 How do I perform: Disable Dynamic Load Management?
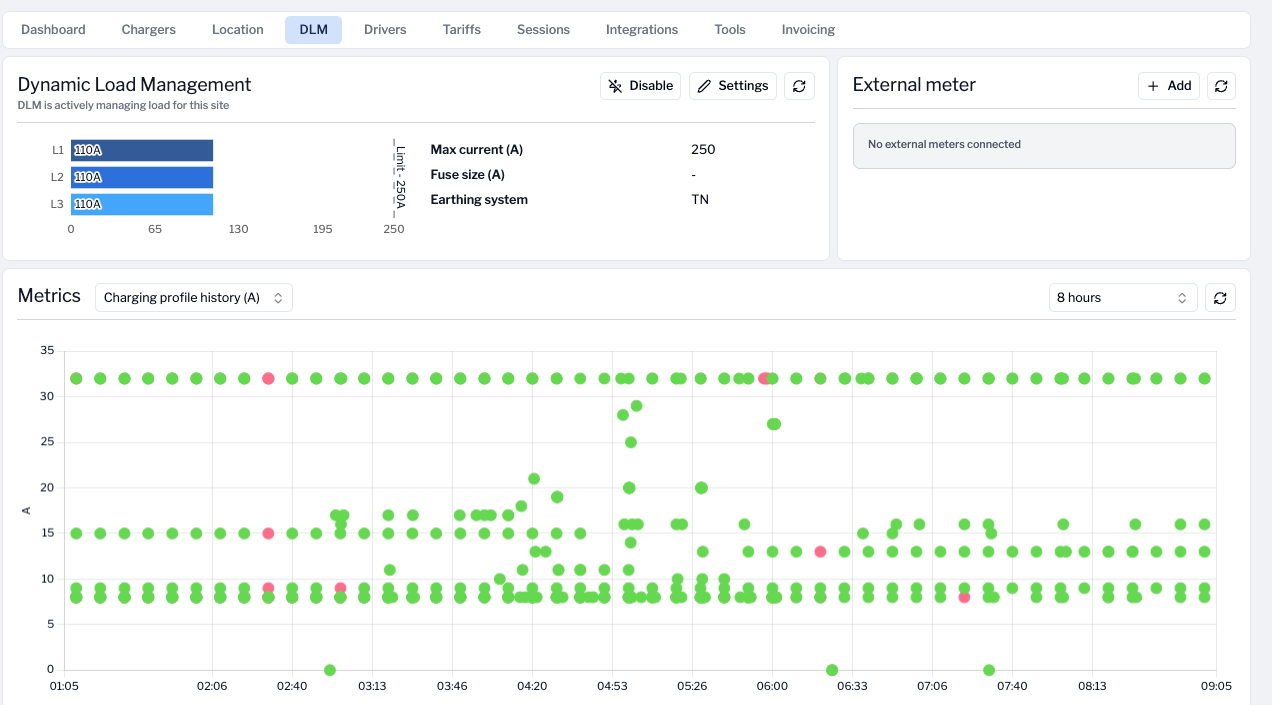click(640, 85)
